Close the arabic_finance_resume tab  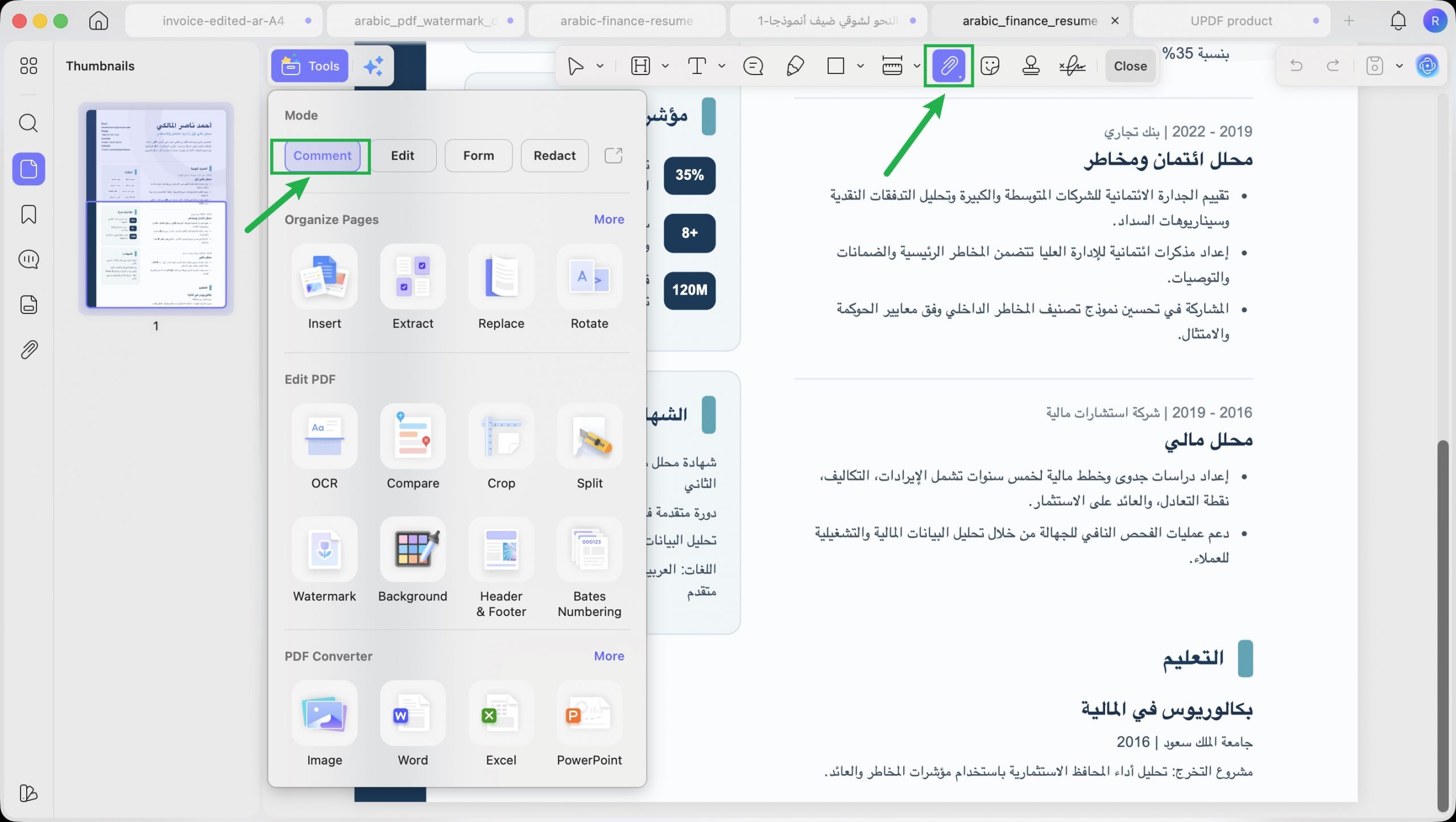1115,21
